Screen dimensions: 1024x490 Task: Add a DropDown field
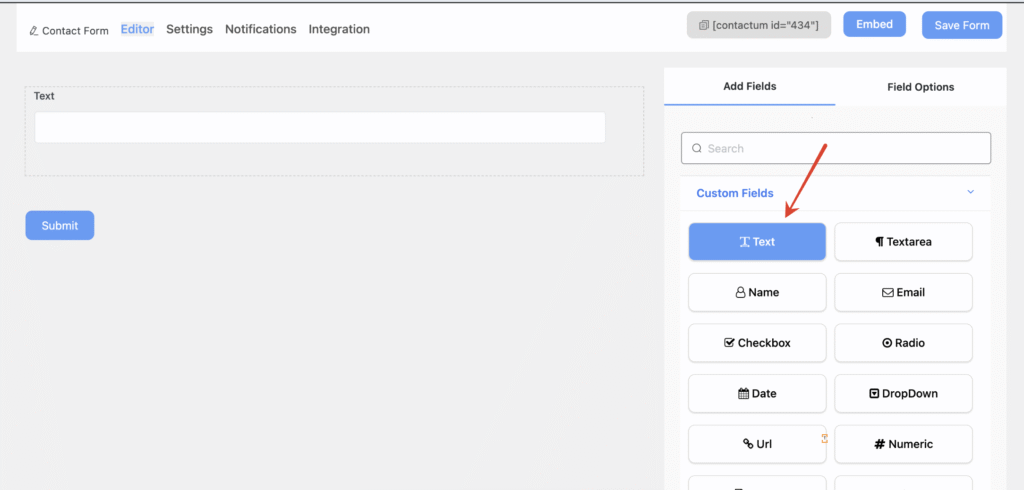[903, 394]
